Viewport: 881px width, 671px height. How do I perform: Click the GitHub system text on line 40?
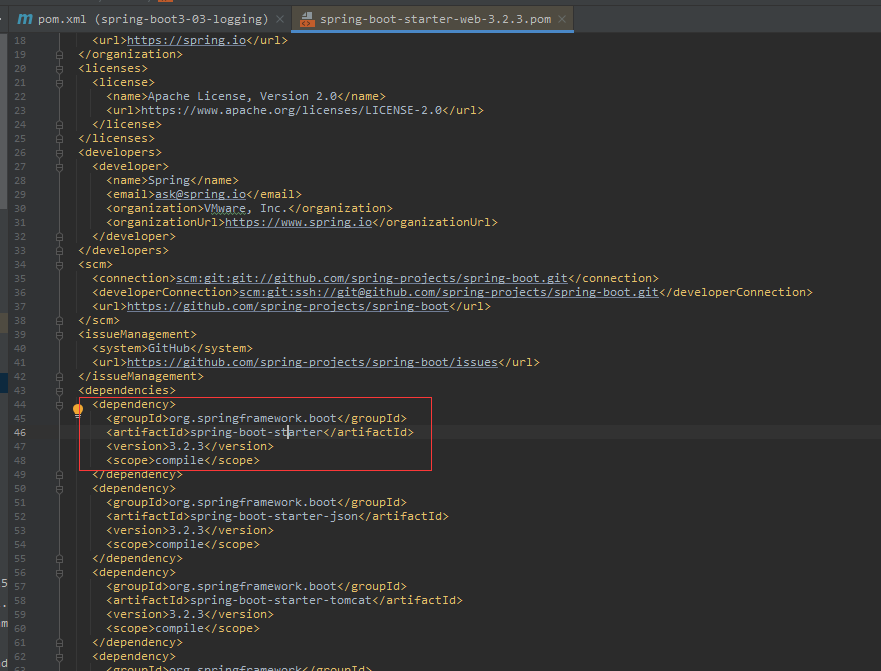(169, 349)
